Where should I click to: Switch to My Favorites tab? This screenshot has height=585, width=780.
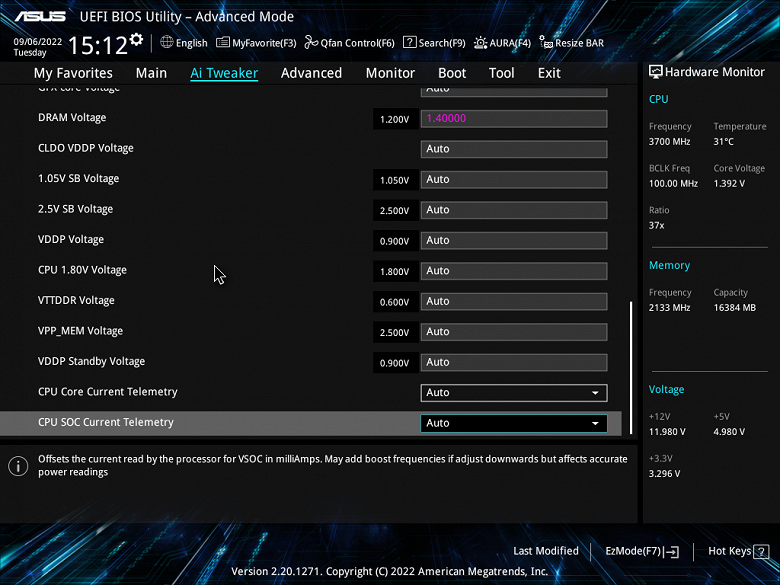pyautogui.click(x=73, y=73)
